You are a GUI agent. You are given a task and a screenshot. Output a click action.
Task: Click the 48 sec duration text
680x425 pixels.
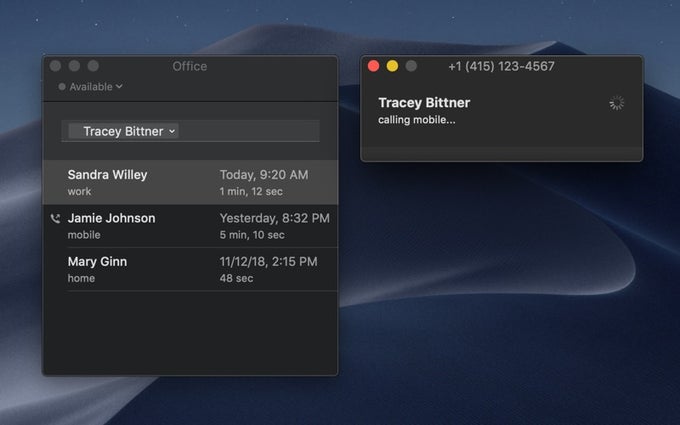click(x=236, y=278)
